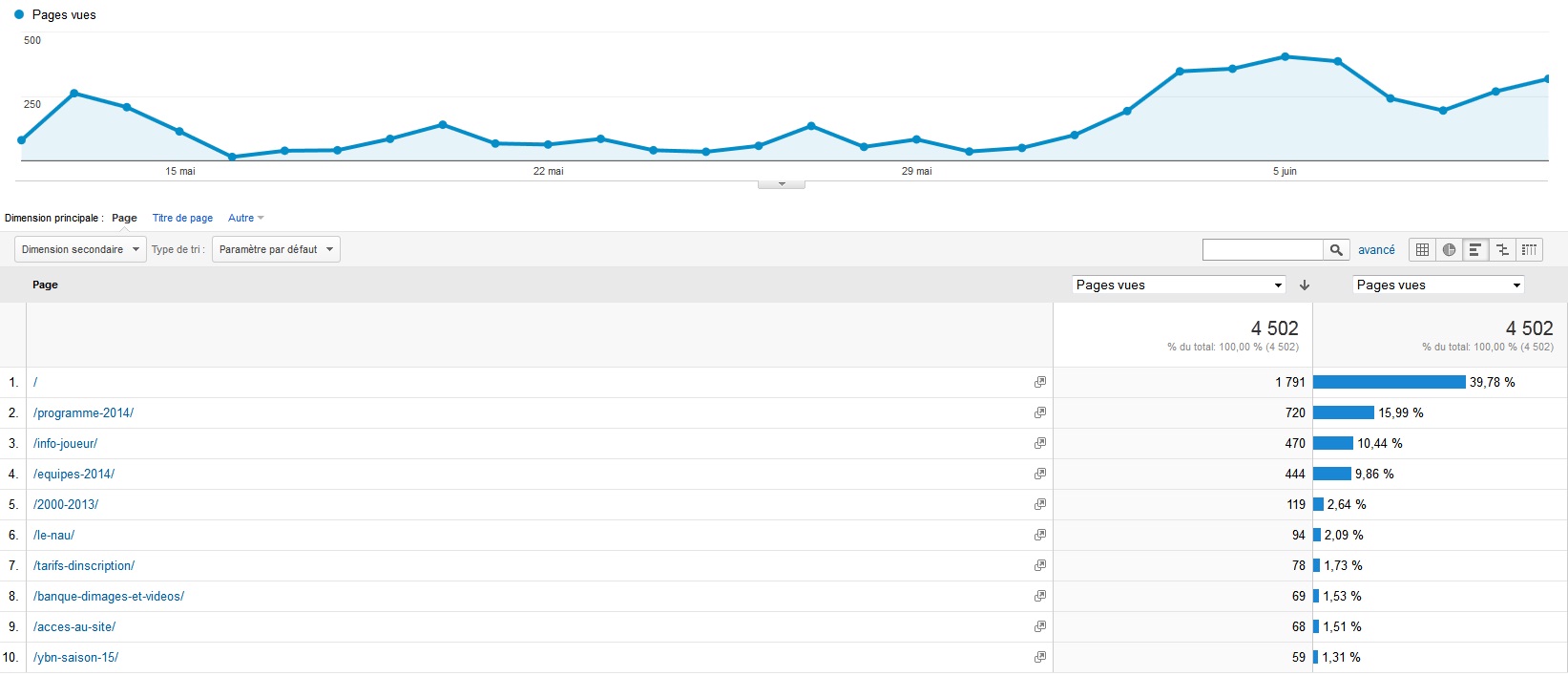Open /programme-2014/ page in new window icon
This screenshot has height=676, width=1568.
pos(1039,412)
